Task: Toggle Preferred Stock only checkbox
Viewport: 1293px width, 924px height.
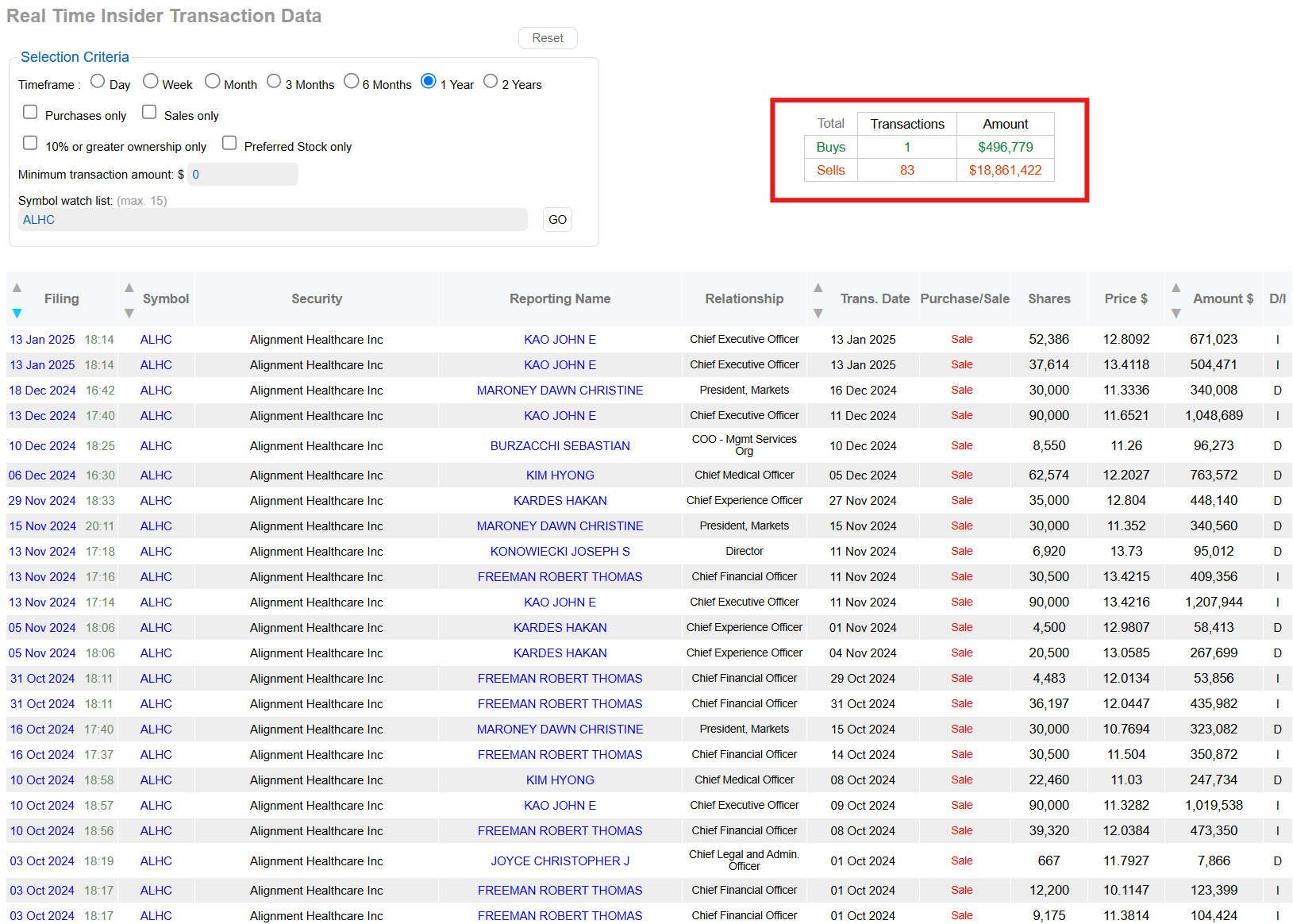Action: tap(229, 143)
